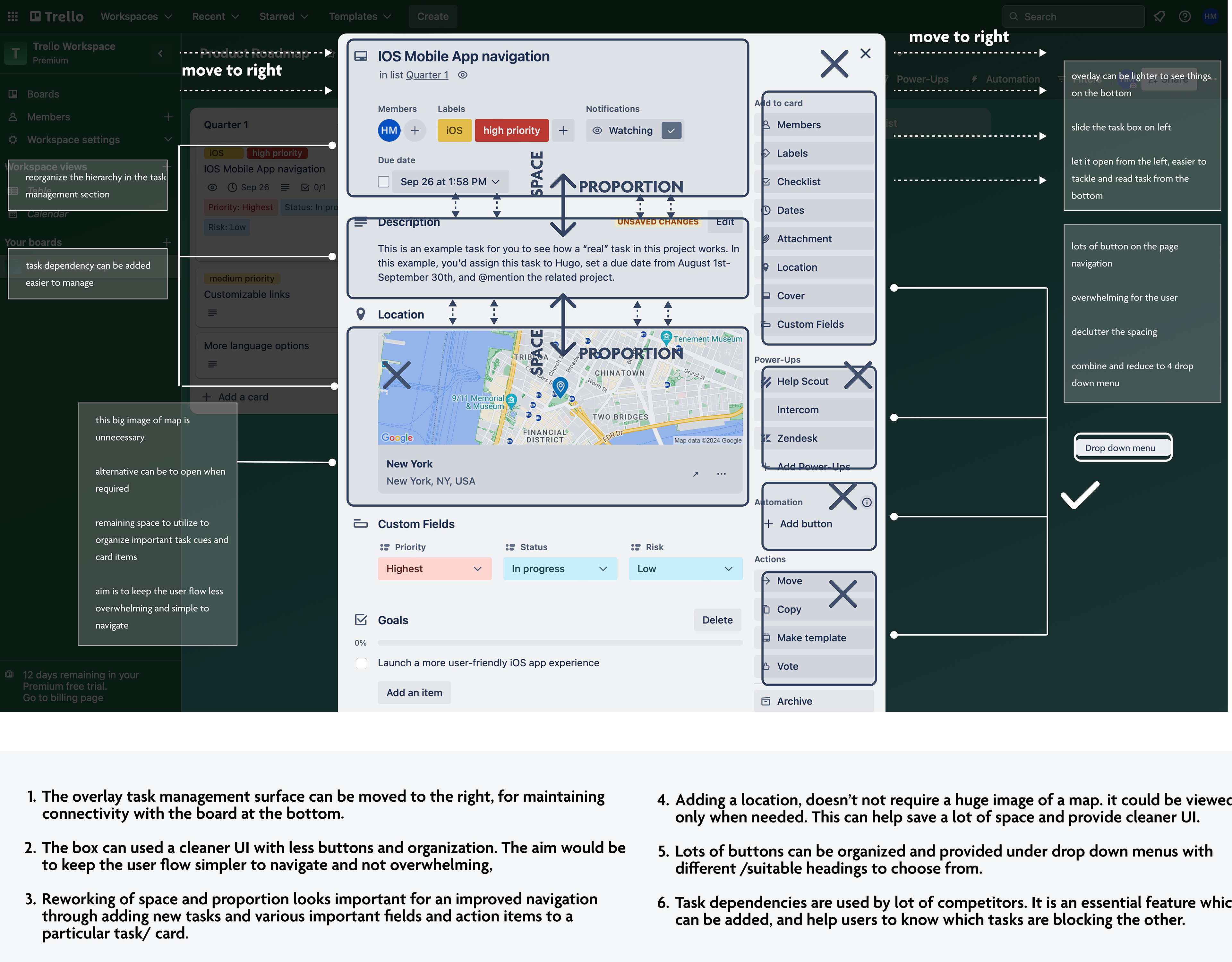This screenshot has height=962, width=1232.
Task: Add Cover to the card
Action: (x=814, y=295)
